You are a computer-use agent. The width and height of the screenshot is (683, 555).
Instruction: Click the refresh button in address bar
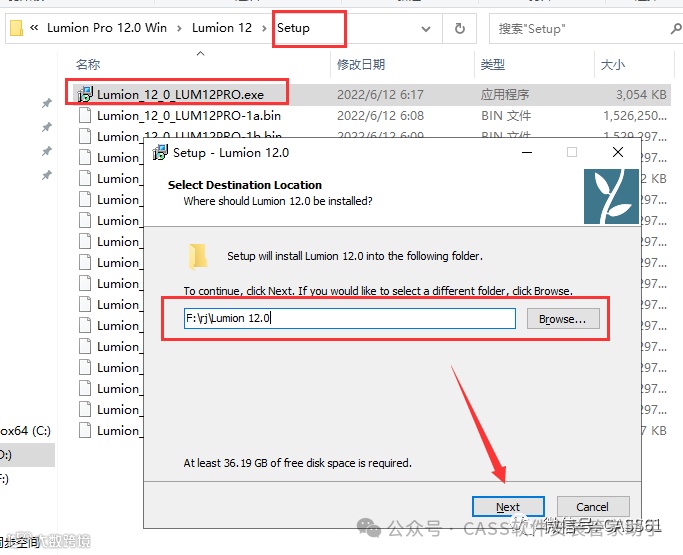460,29
